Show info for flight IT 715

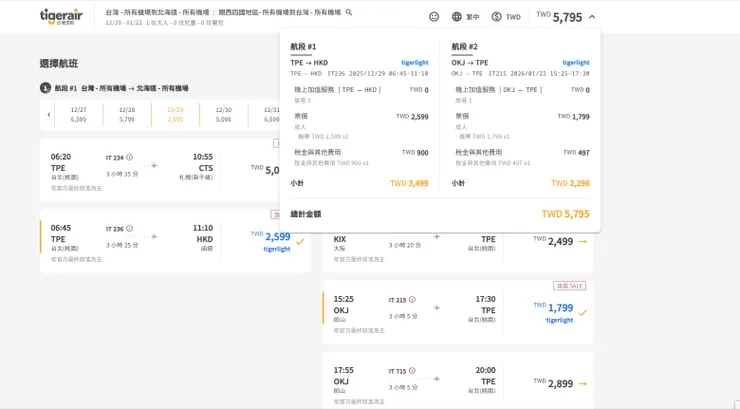click(x=412, y=371)
